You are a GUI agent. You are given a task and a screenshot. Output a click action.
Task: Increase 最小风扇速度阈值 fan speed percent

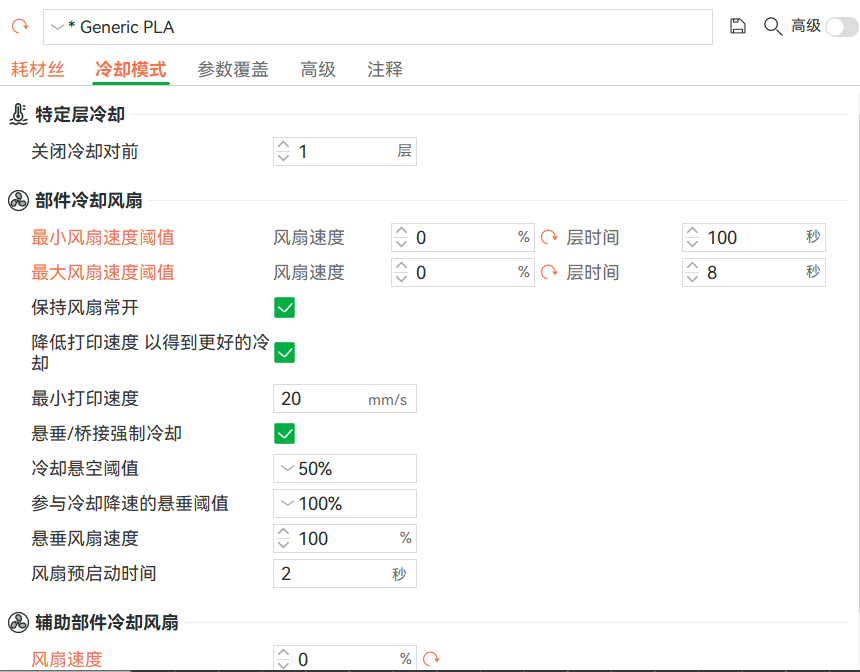[401, 231]
